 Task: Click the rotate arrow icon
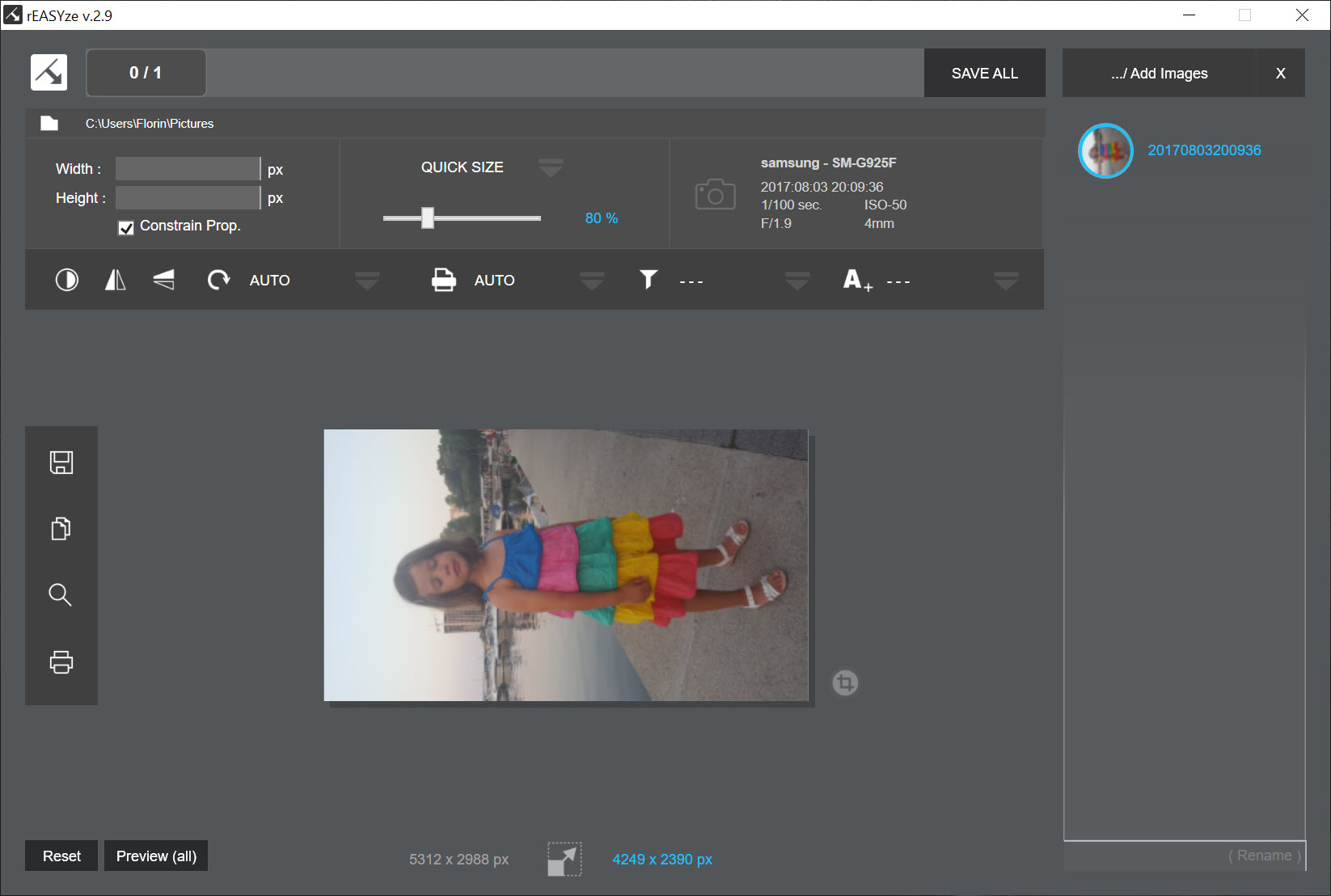point(218,280)
